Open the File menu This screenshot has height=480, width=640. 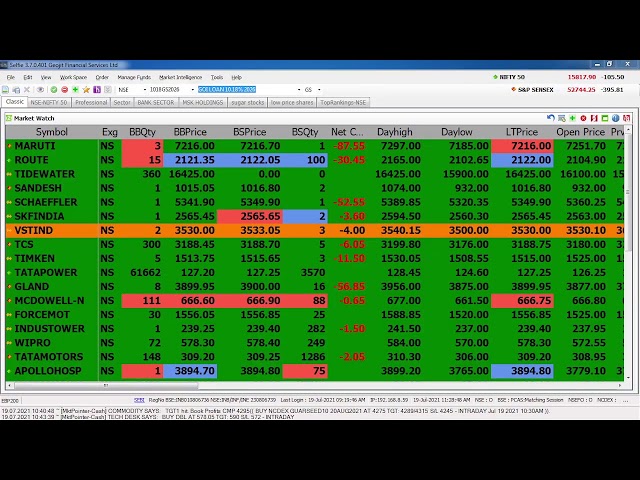pos(11,77)
